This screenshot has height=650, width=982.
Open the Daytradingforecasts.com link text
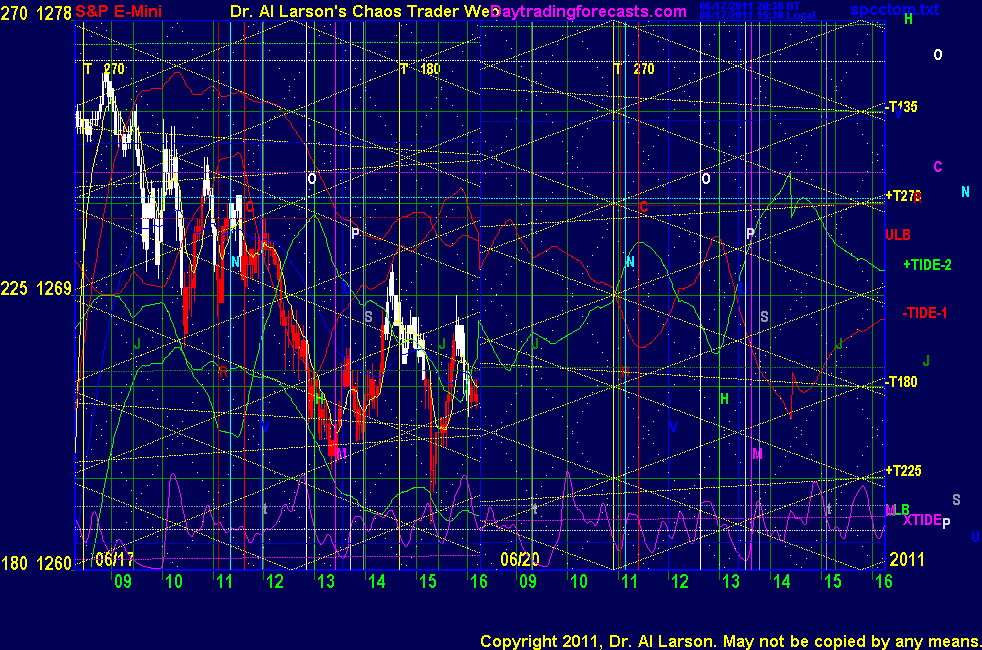pyautogui.click(x=589, y=11)
